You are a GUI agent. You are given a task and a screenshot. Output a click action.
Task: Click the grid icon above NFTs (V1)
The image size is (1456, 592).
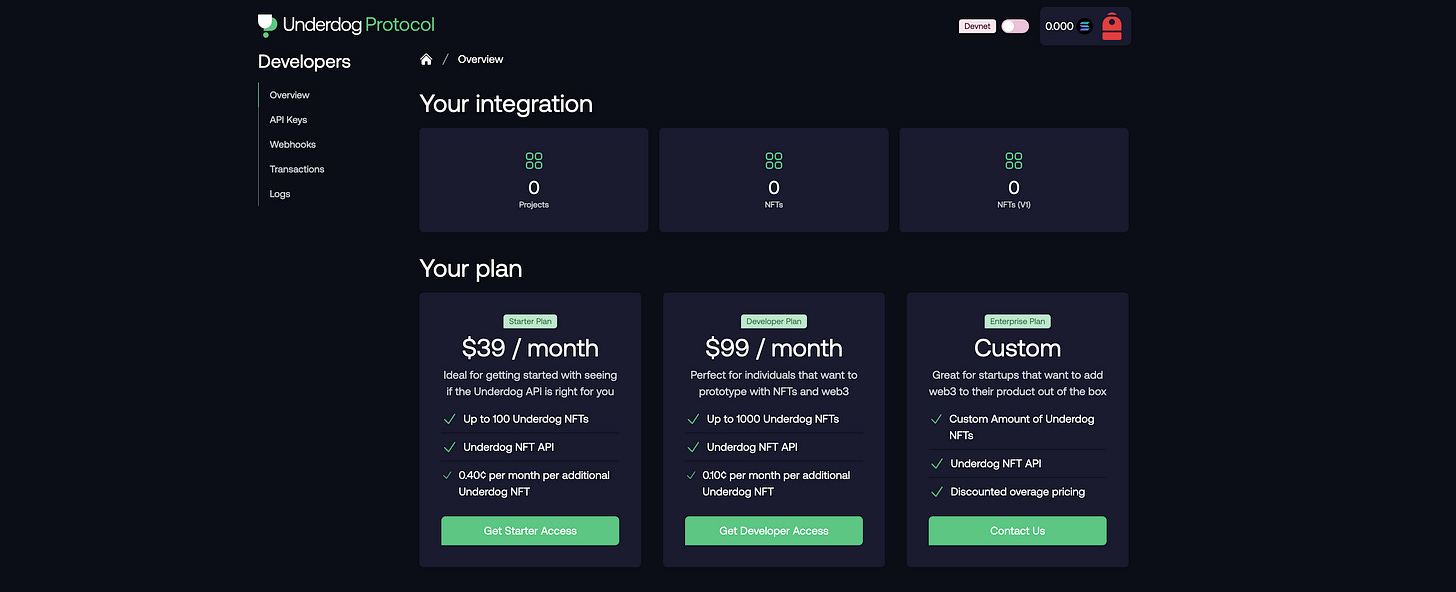coord(1014,161)
